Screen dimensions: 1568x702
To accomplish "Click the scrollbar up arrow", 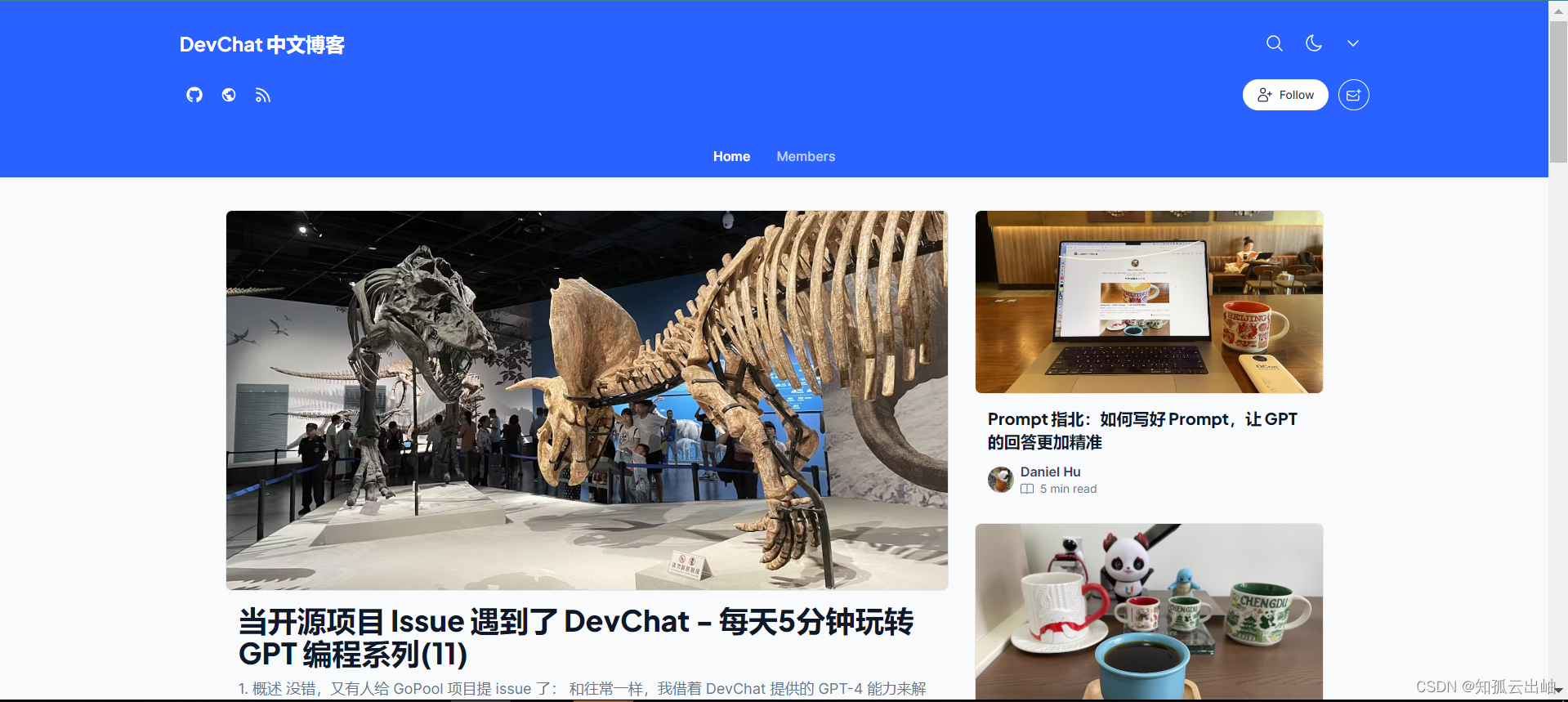I will point(1558,11).
